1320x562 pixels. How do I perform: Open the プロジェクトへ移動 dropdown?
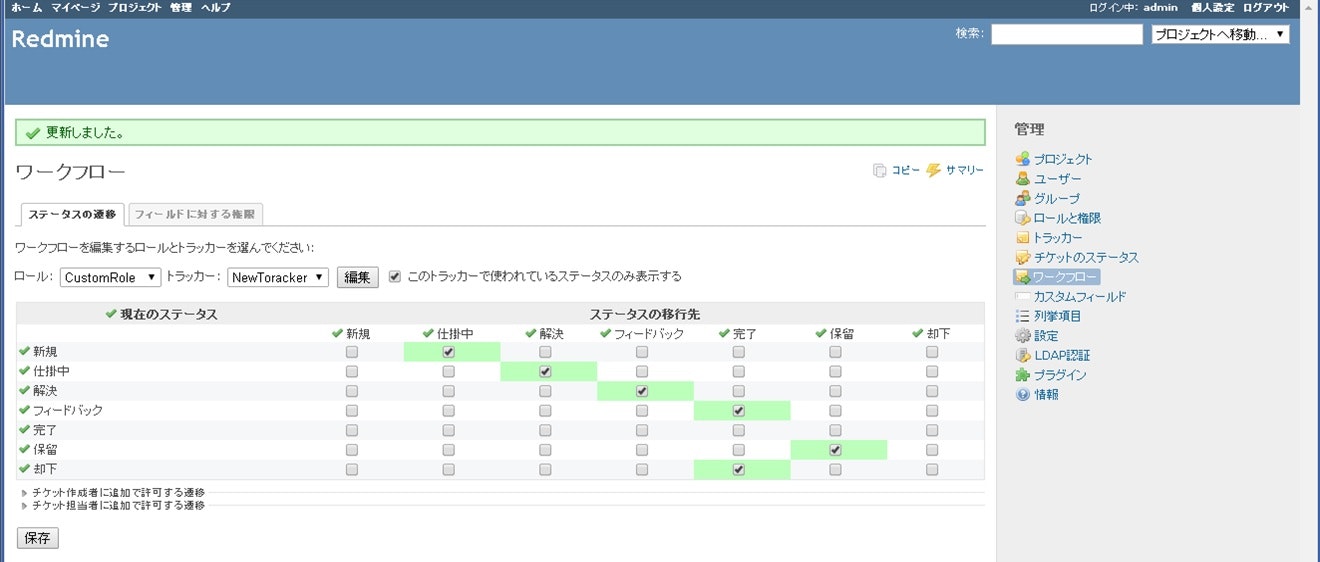click(1220, 34)
